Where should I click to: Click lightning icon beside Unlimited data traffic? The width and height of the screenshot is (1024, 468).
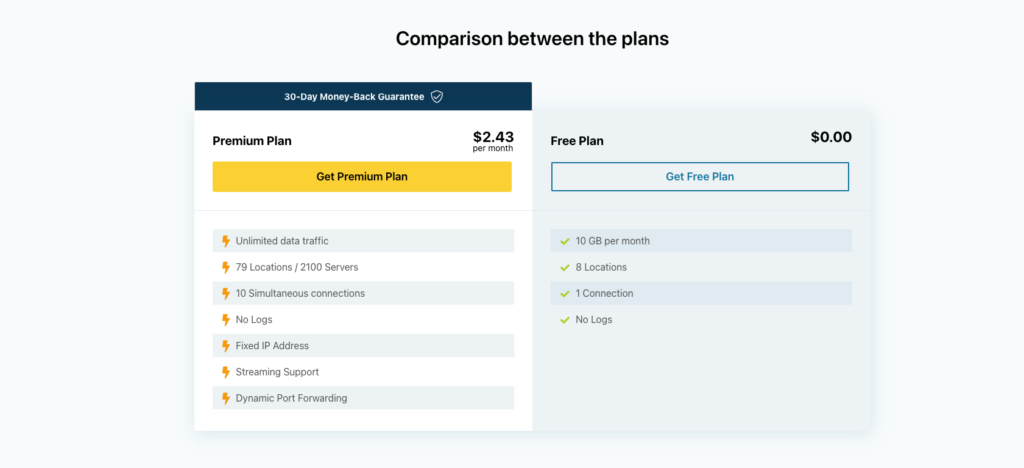[x=226, y=241]
